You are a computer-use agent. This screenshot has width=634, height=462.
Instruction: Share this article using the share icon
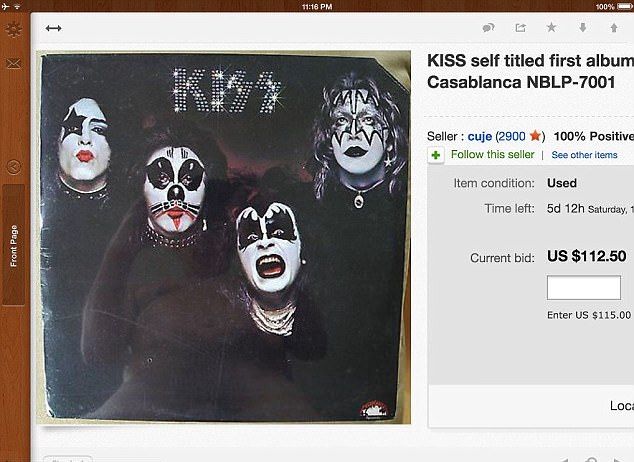tap(520, 27)
